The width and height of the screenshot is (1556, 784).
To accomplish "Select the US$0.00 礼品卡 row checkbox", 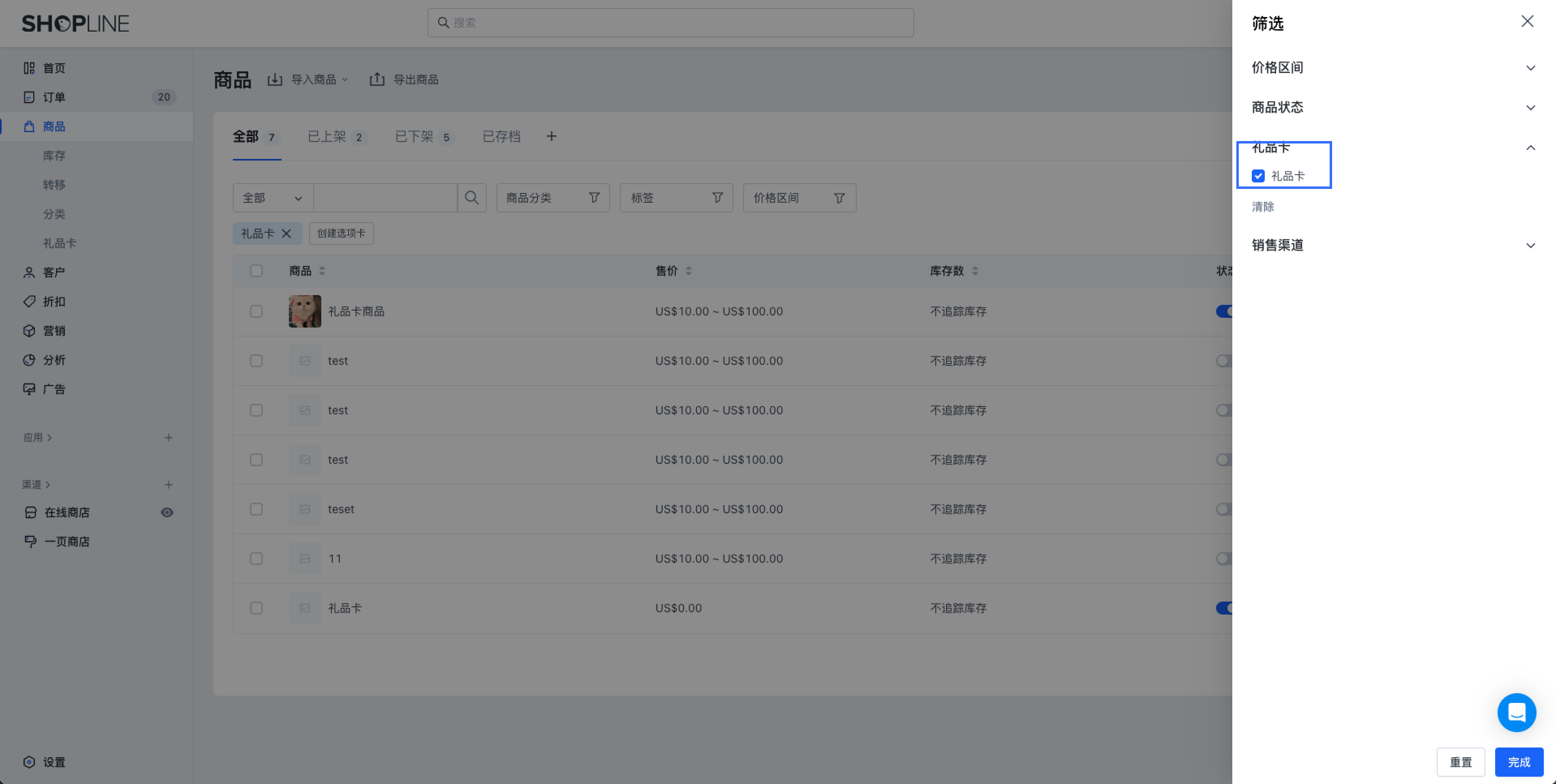I will tap(256, 608).
